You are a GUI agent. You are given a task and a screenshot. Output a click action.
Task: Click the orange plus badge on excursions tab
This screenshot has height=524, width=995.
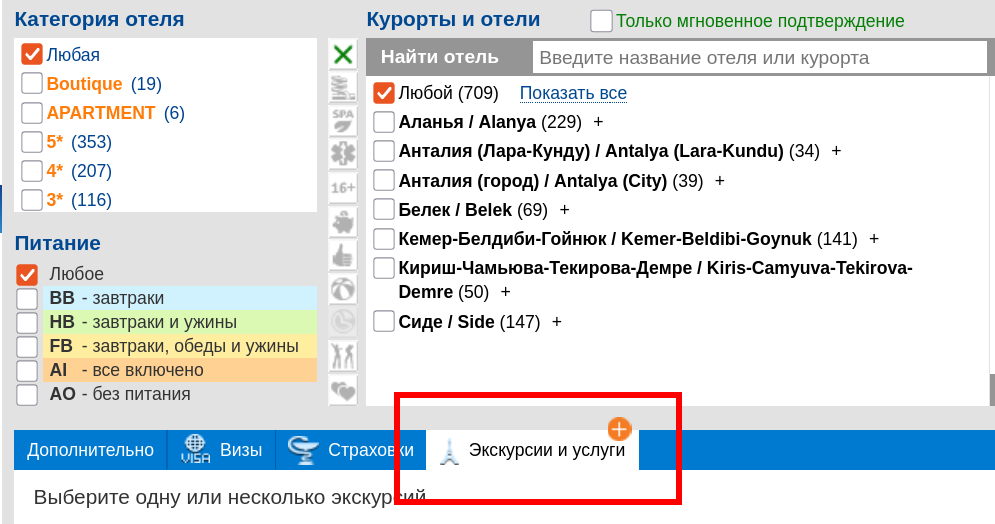[620, 429]
